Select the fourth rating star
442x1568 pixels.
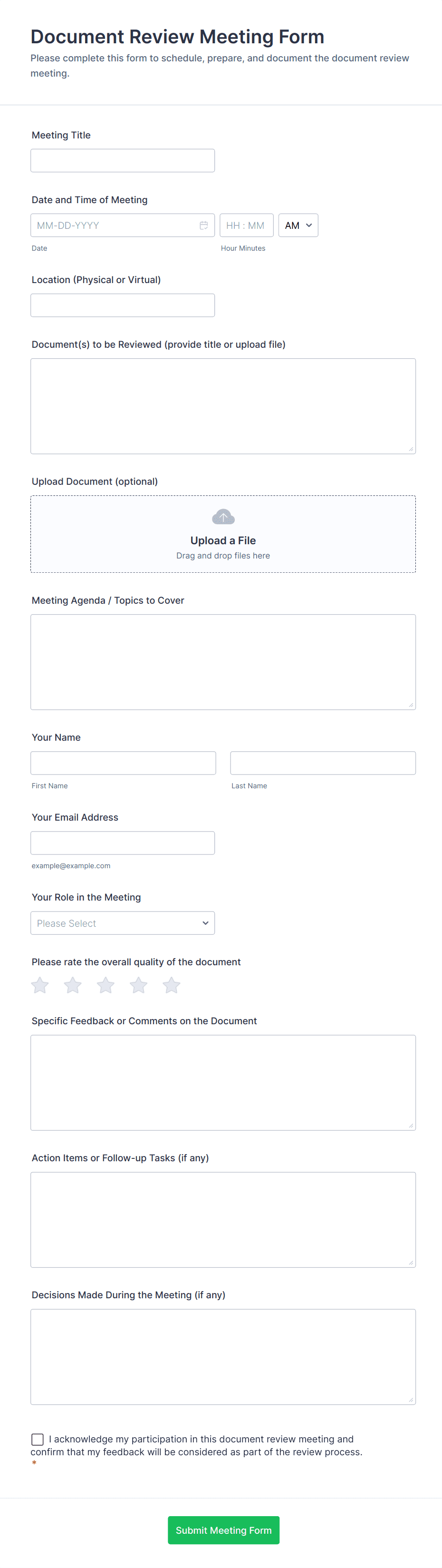(x=139, y=986)
